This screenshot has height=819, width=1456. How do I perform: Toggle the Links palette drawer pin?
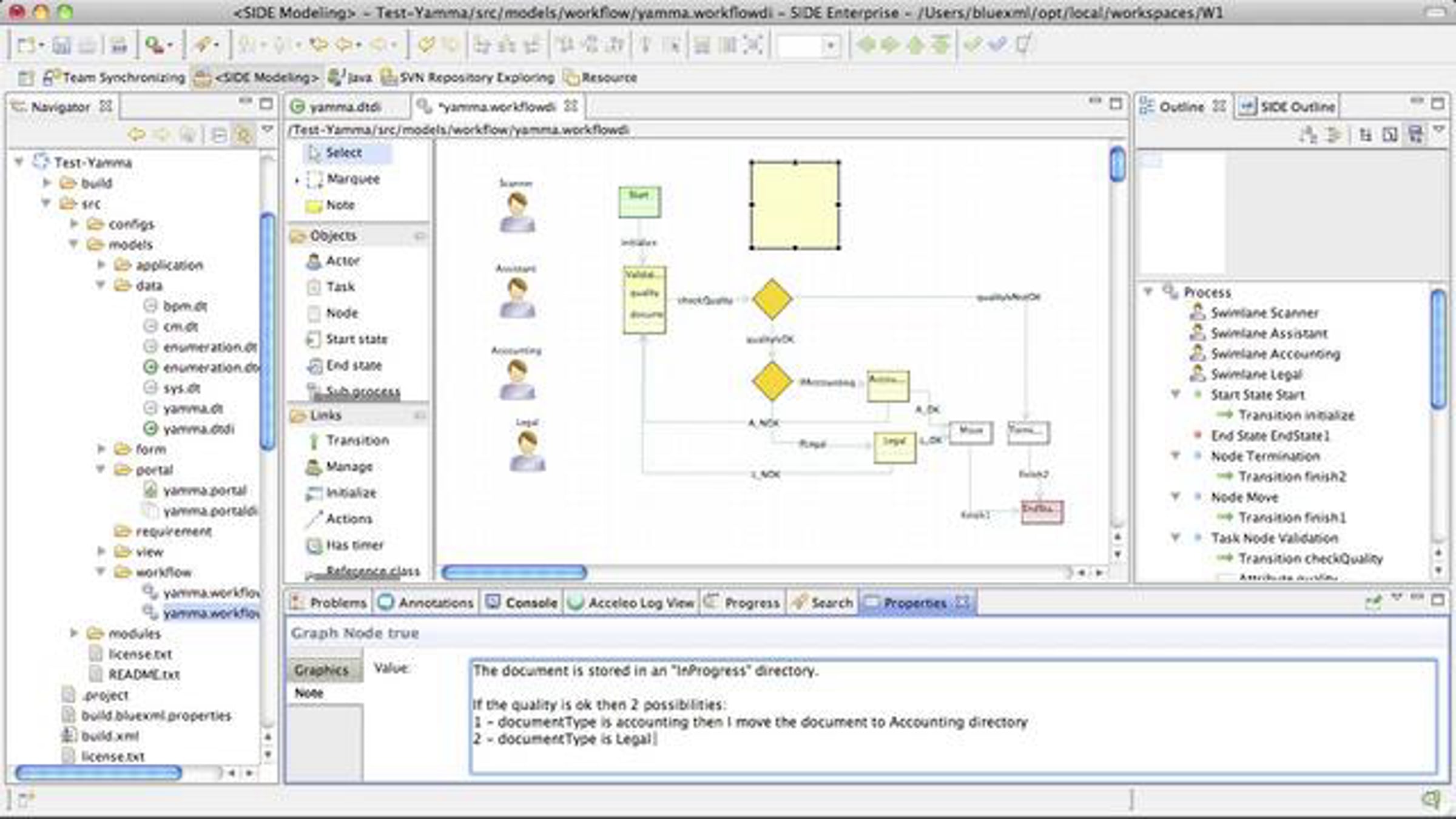420,416
